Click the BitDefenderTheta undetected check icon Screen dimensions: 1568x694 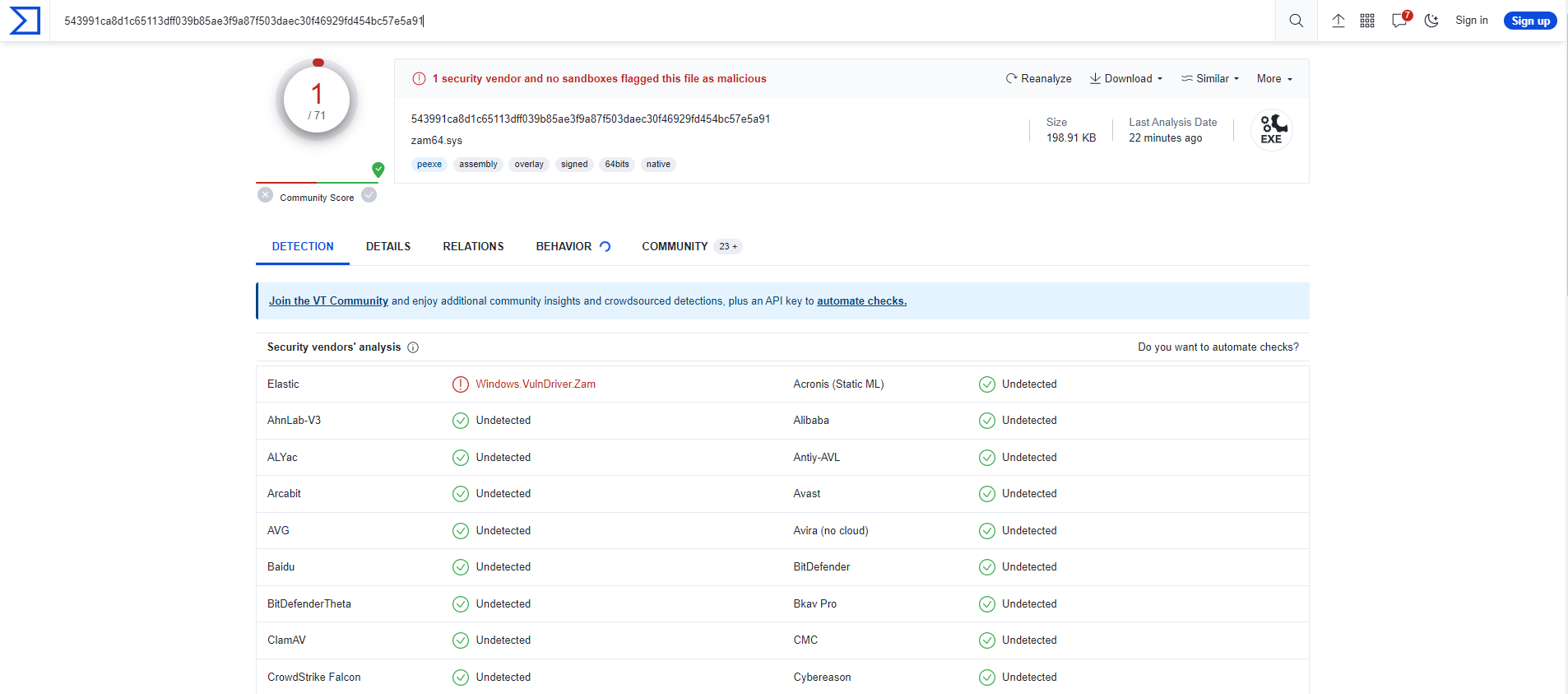click(x=461, y=604)
